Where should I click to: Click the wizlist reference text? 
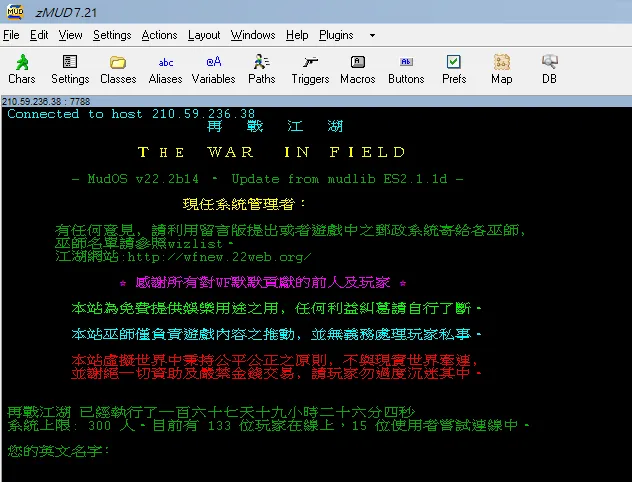[x=195, y=244]
